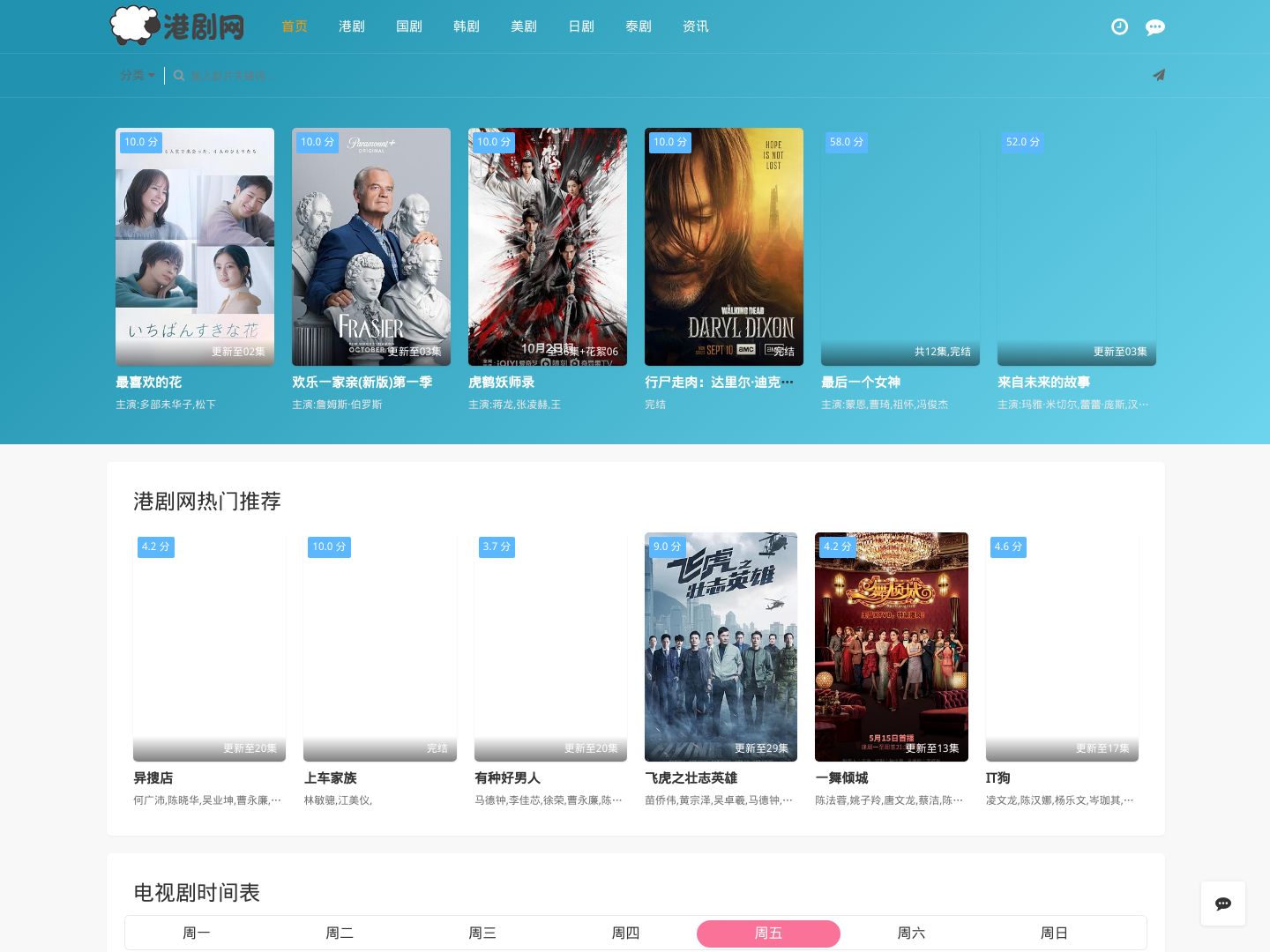Open the 虎鹤妖师录 poster thumbnail

(548, 247)
